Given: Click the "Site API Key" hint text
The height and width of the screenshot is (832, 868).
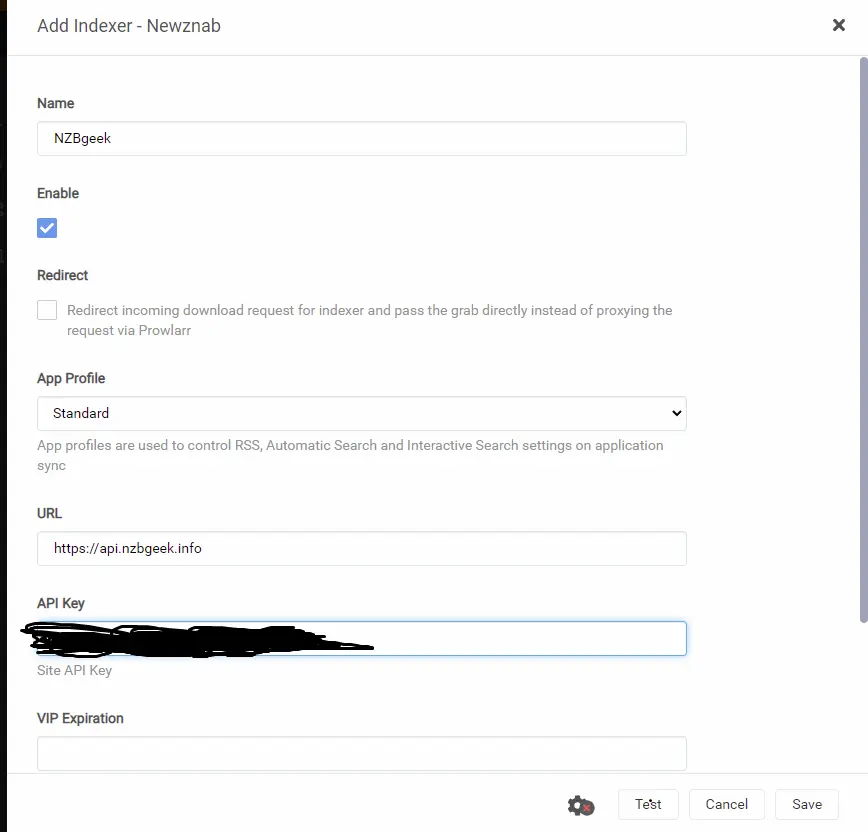Looking at the screenshot, I should pos(74,670).
